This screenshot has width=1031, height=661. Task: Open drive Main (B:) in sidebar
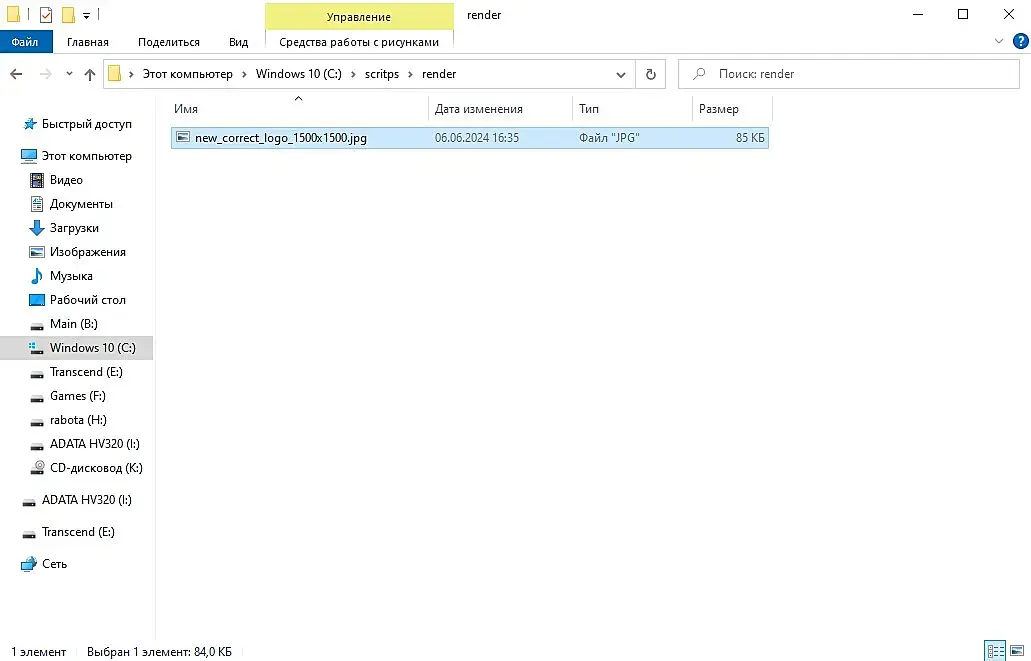tap(76, 324)
